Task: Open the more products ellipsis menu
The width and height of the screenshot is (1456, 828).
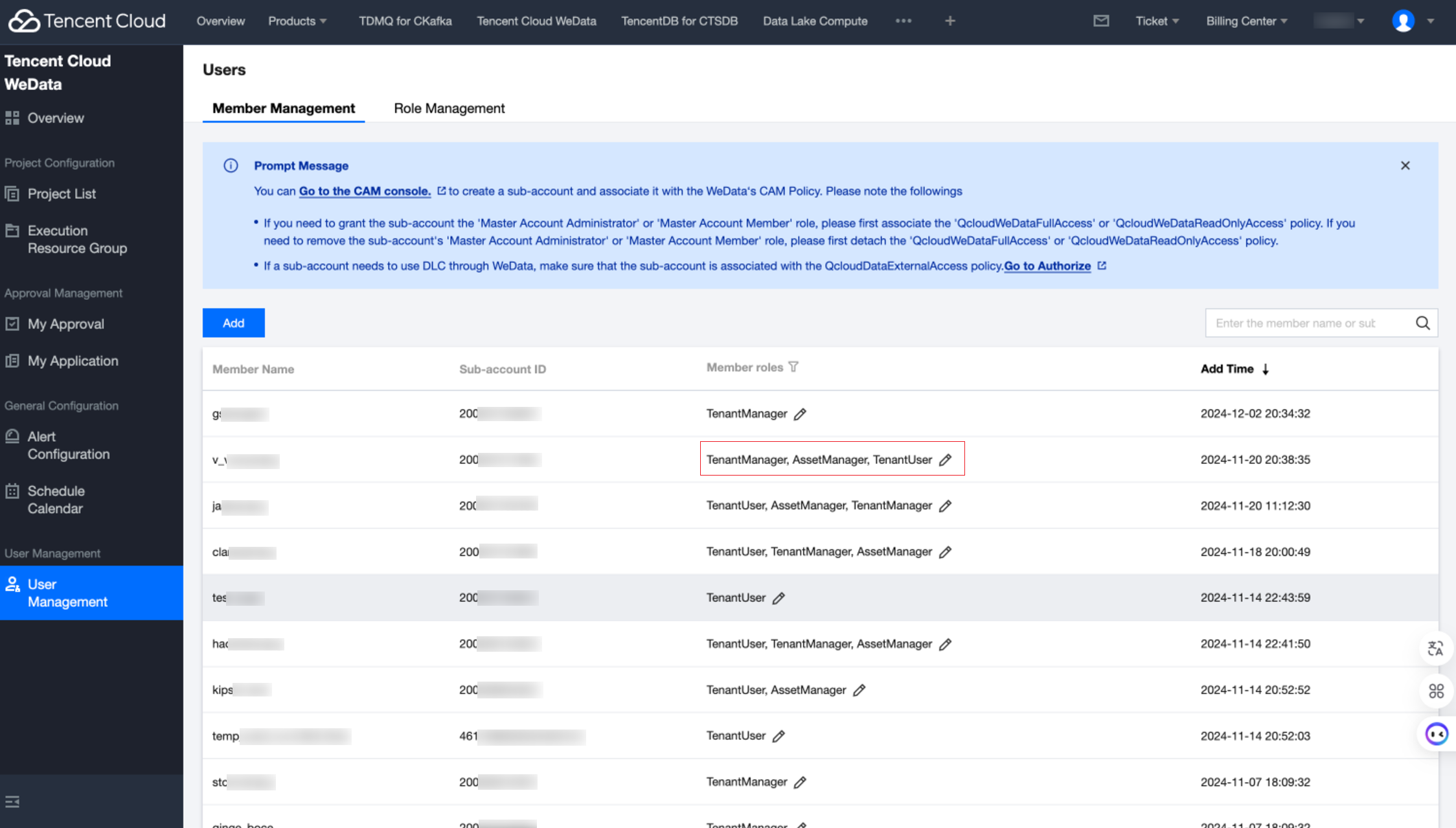Action: coord(904,21)
